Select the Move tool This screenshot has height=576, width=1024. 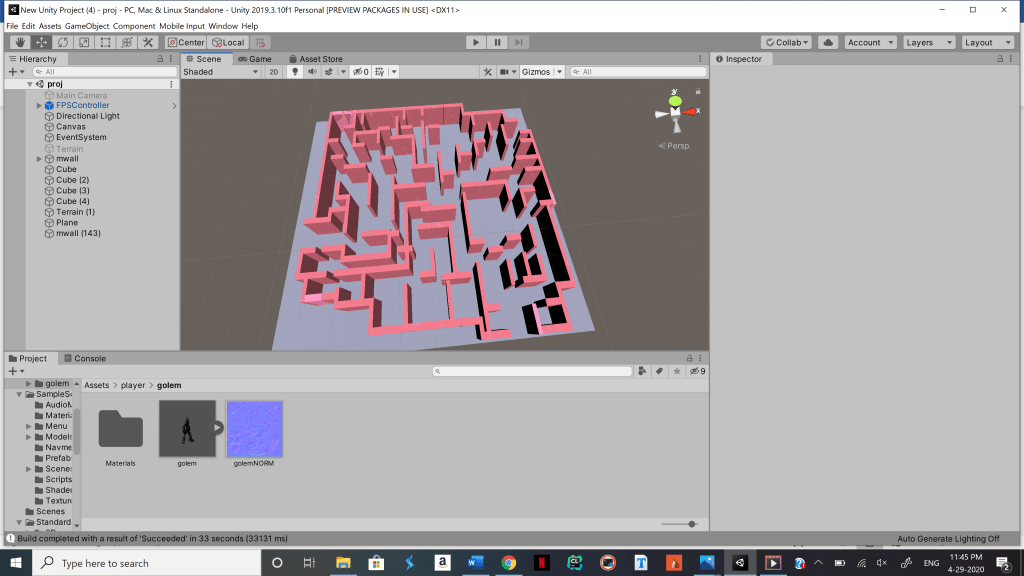[x=41, y=42]
